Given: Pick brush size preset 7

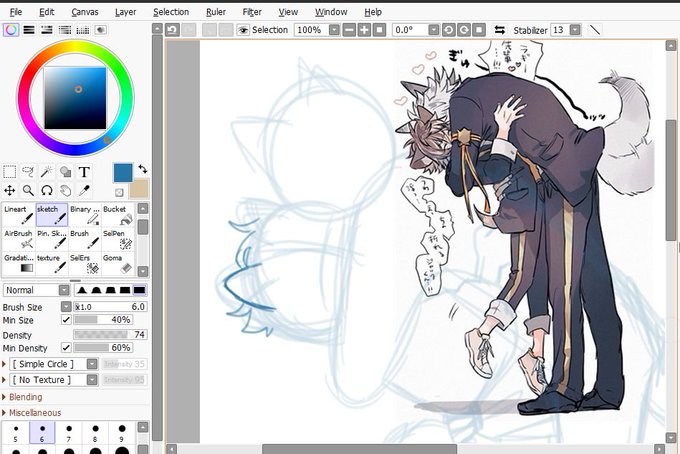Looking at the screenshot, I should [69, 433].
